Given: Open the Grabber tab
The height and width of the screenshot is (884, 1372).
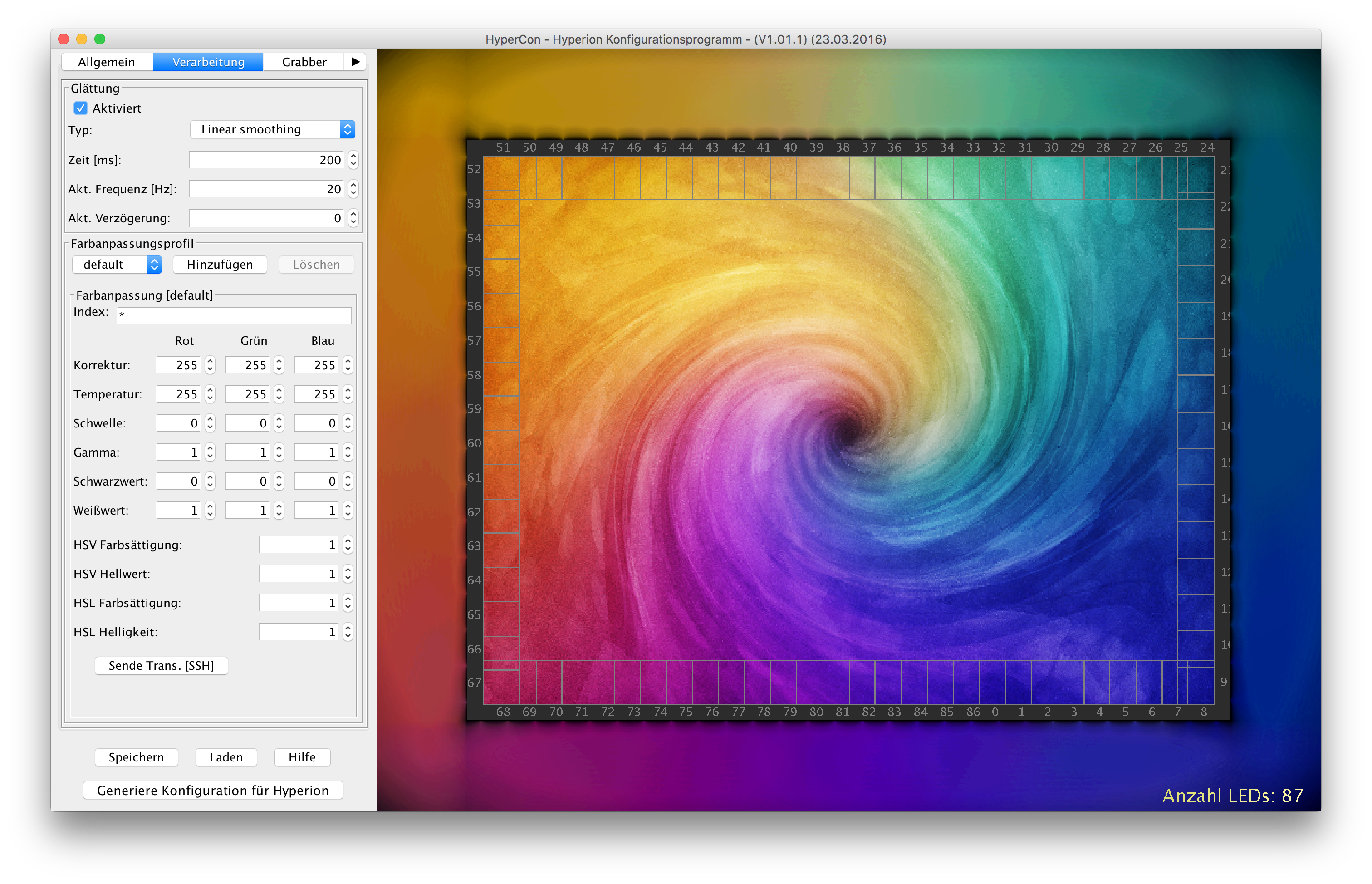Looking at the screenshot, I should (x=304, y=62).
